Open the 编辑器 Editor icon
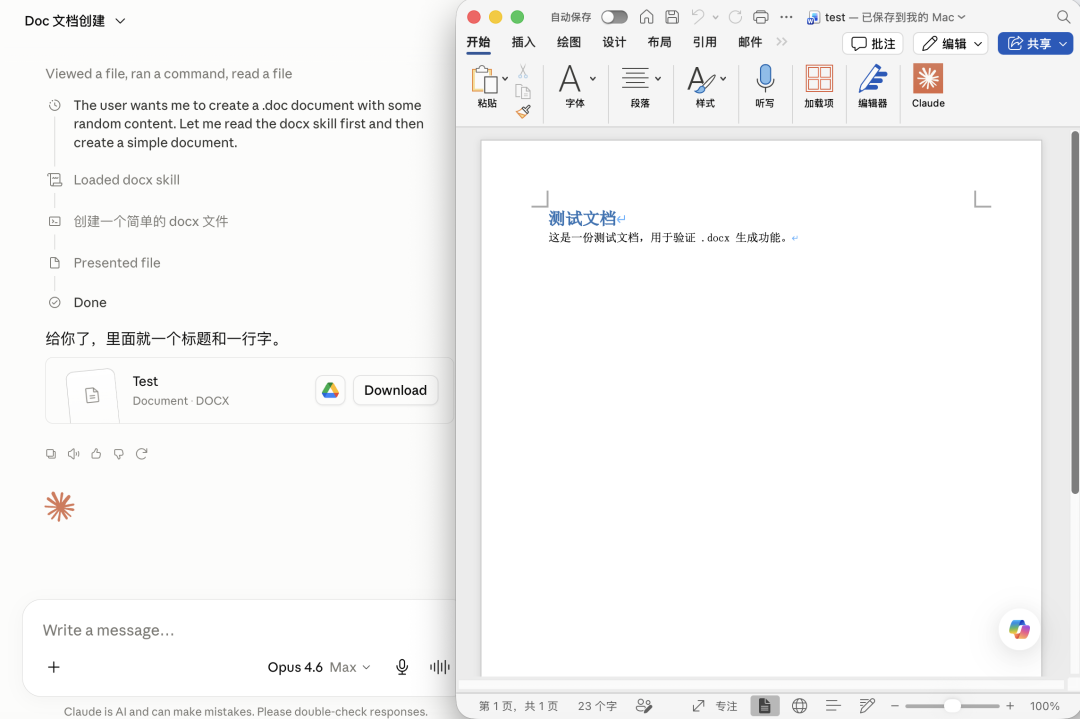Screen dimensions: 1080x719 click(x=873, y=85)
